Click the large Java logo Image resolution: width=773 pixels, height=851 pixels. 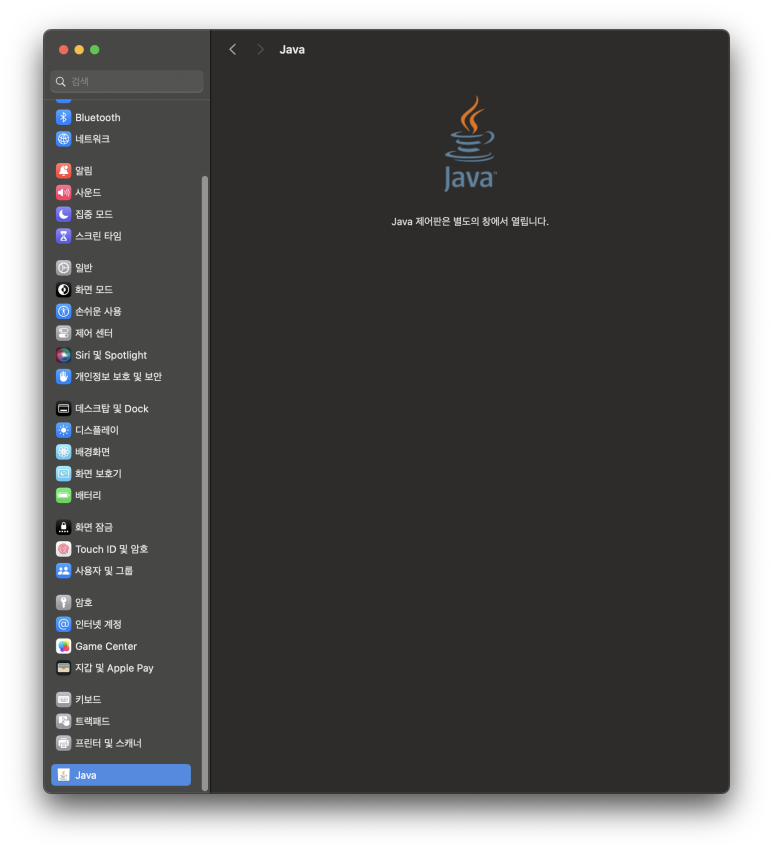(470, 144)
